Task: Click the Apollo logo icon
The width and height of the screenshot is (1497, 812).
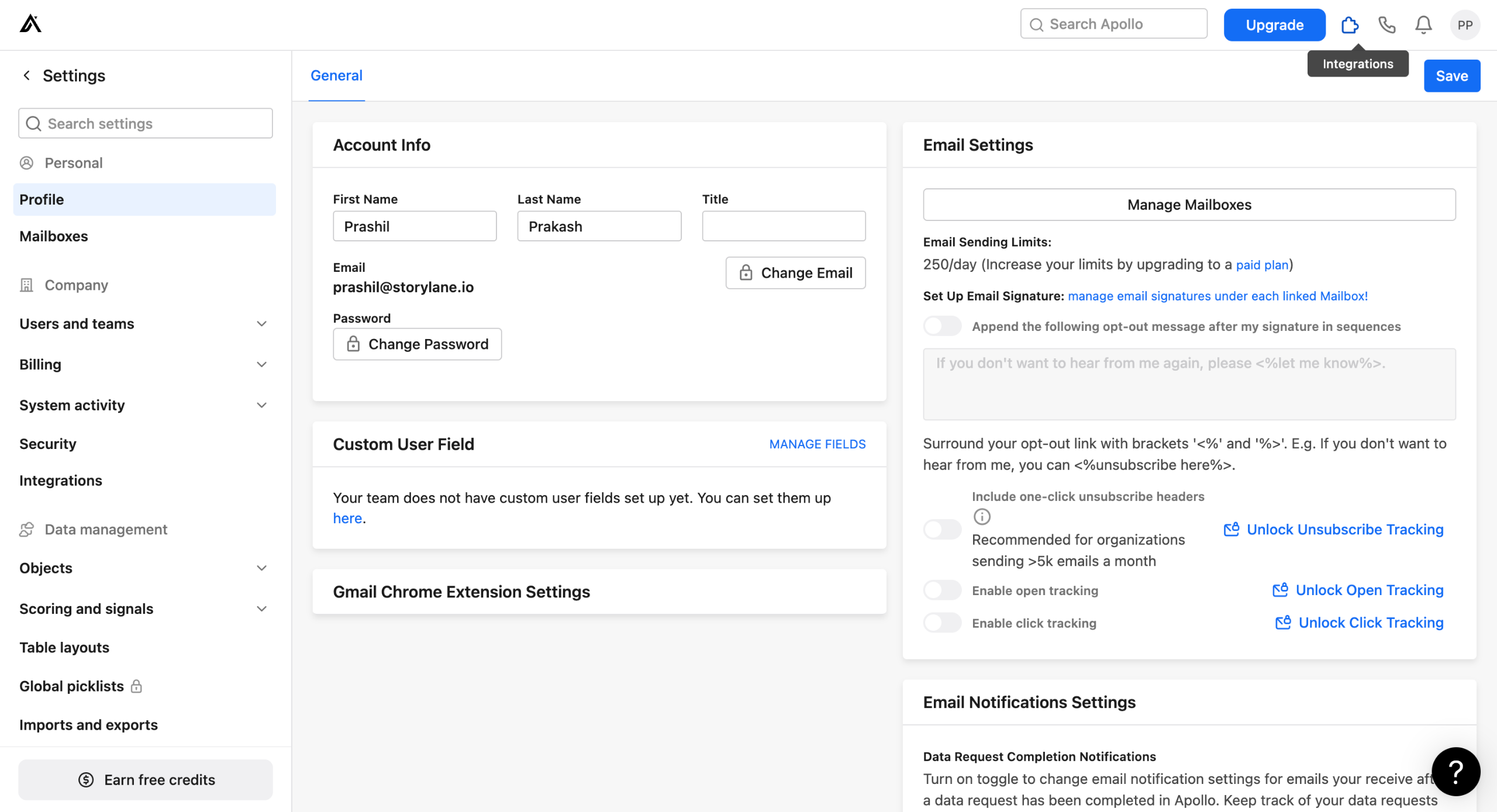Action: click(x=30, y=24)
